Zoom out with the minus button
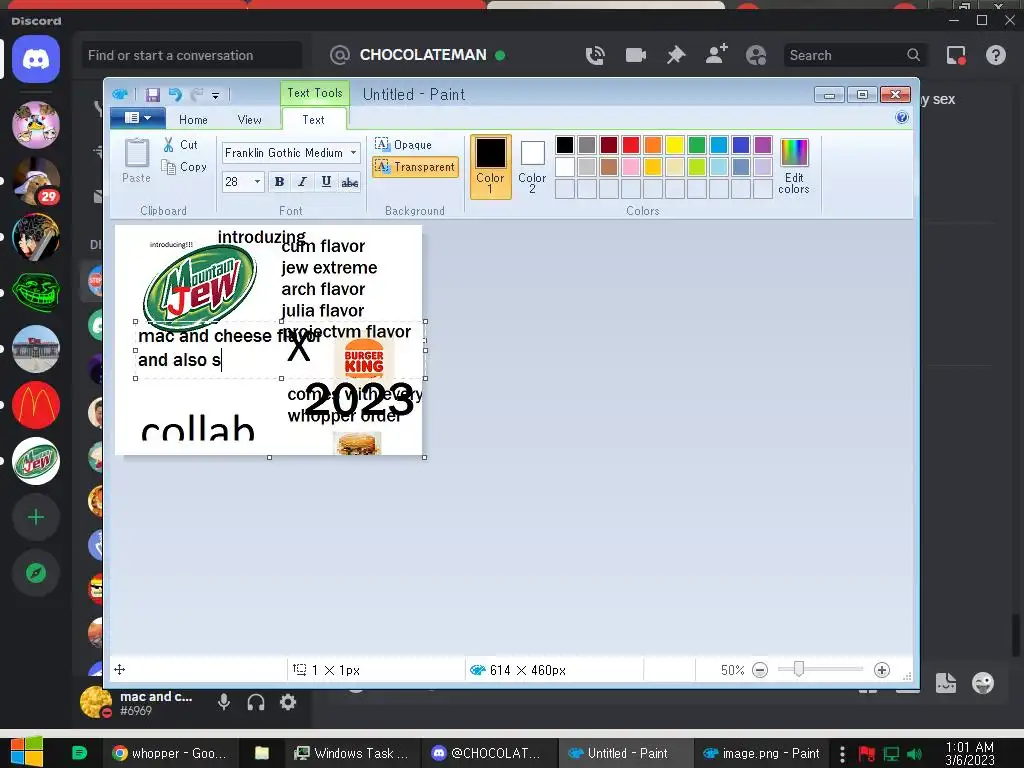Image resolution: width=1024 pixels, height=768 pixels. (760, 670)
